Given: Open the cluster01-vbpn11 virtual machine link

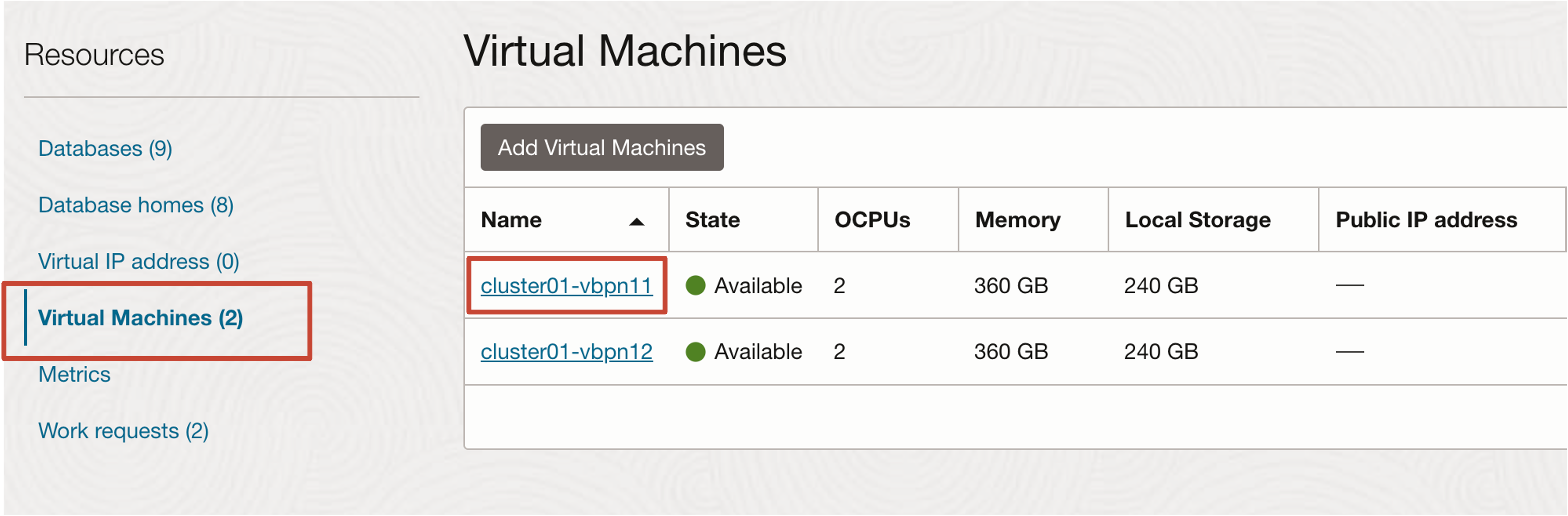Looking at the screenshot, I should click(x=566, y=286).
